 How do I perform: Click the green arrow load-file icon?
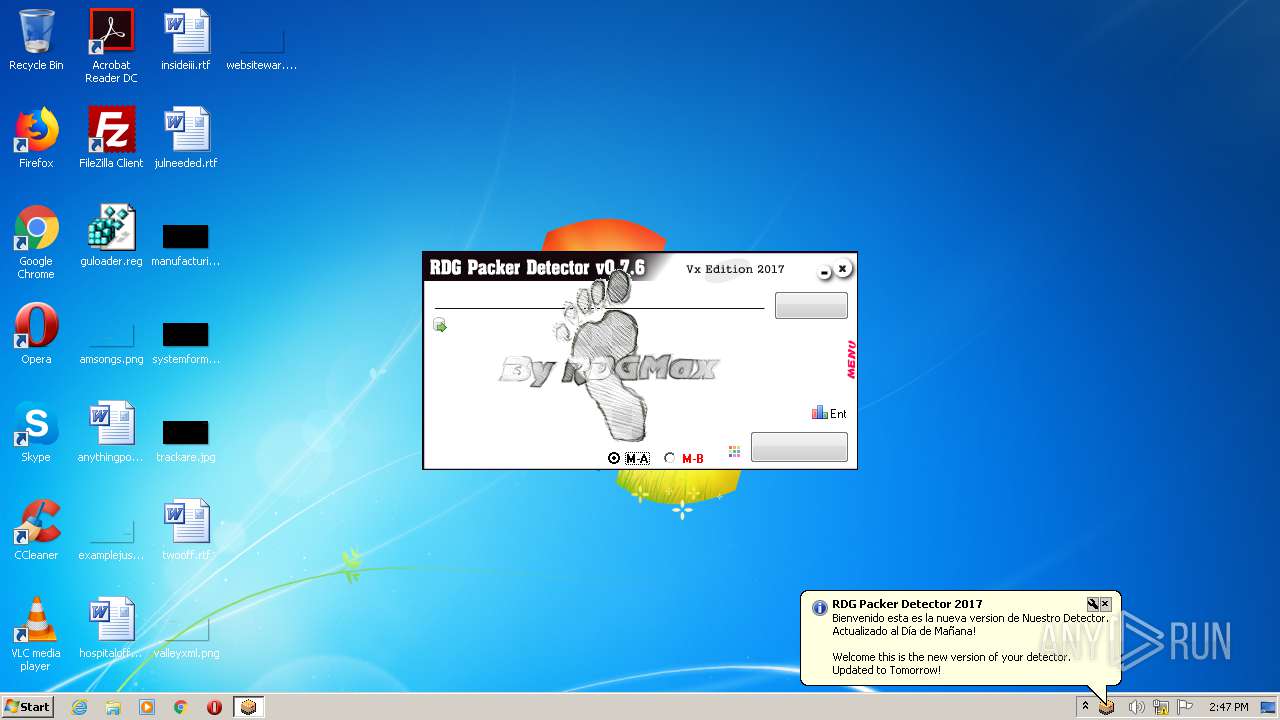tap(440, 325)
